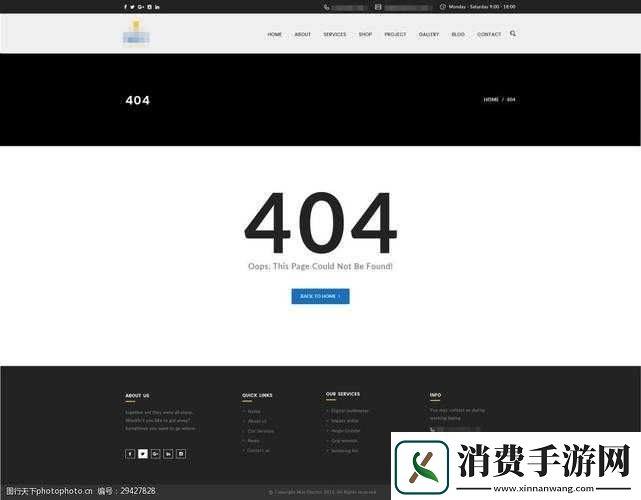Click the ABOUT US footer heading
This screenshot has height=500, width=641.
pyautogui.click(x=137, y=396)
